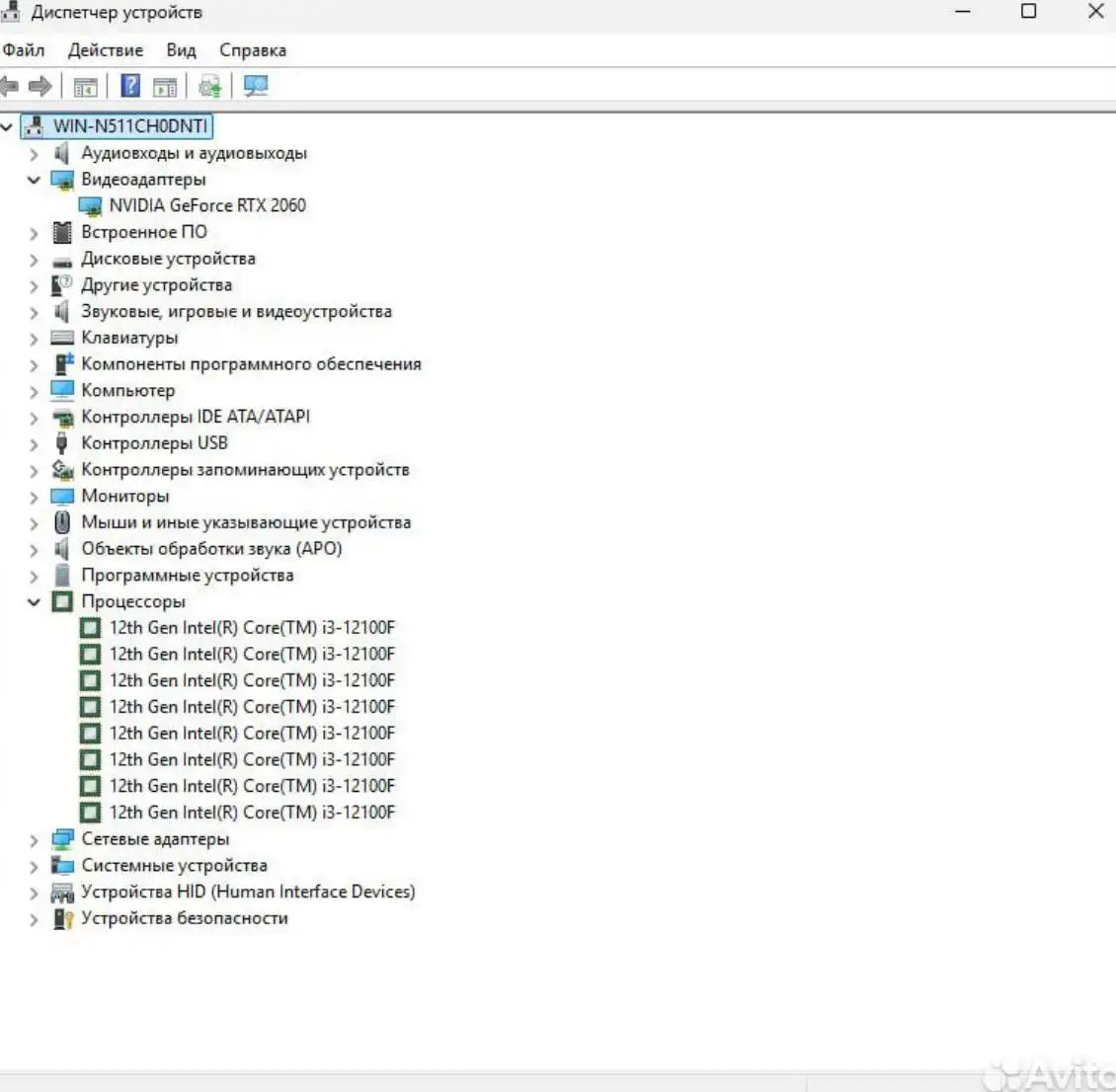Open device Properties via toolbar icon
Viewport: 1116px width, 1092px height.
pos(164,86)
